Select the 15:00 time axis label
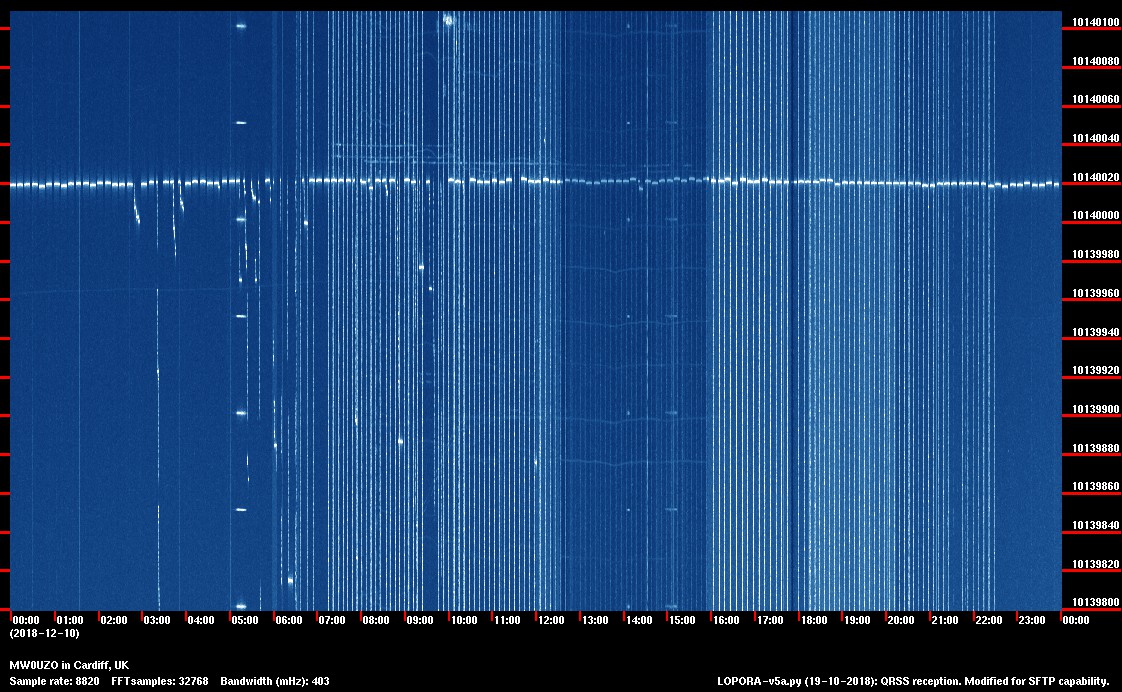 [682, 621]
